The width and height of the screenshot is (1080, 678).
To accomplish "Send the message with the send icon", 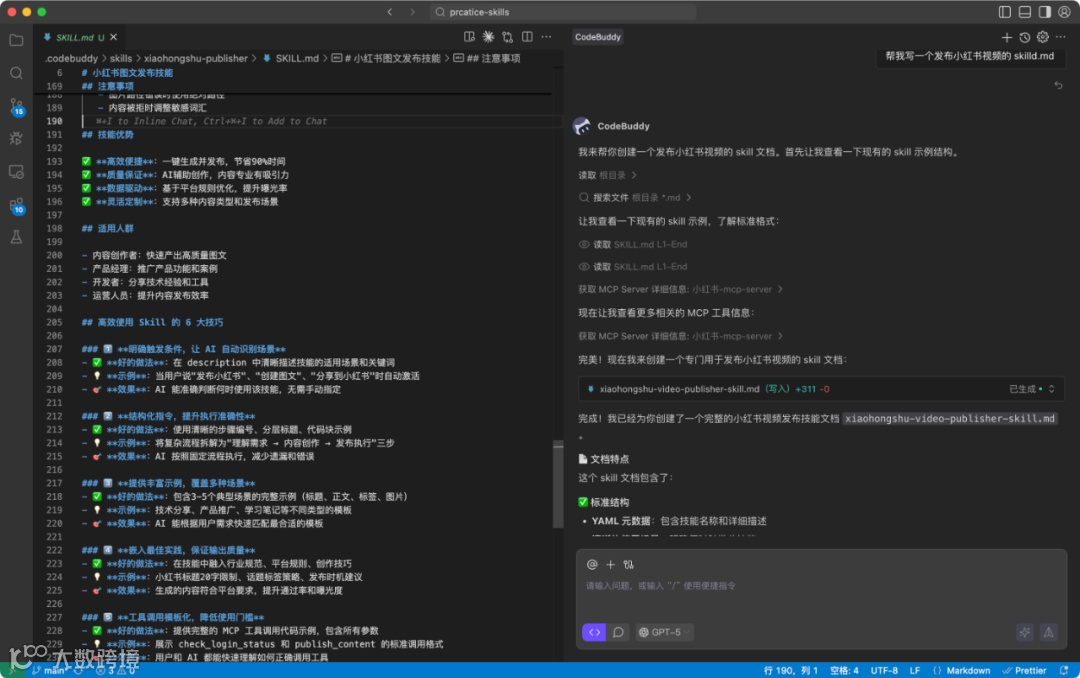I will 1048,632.
